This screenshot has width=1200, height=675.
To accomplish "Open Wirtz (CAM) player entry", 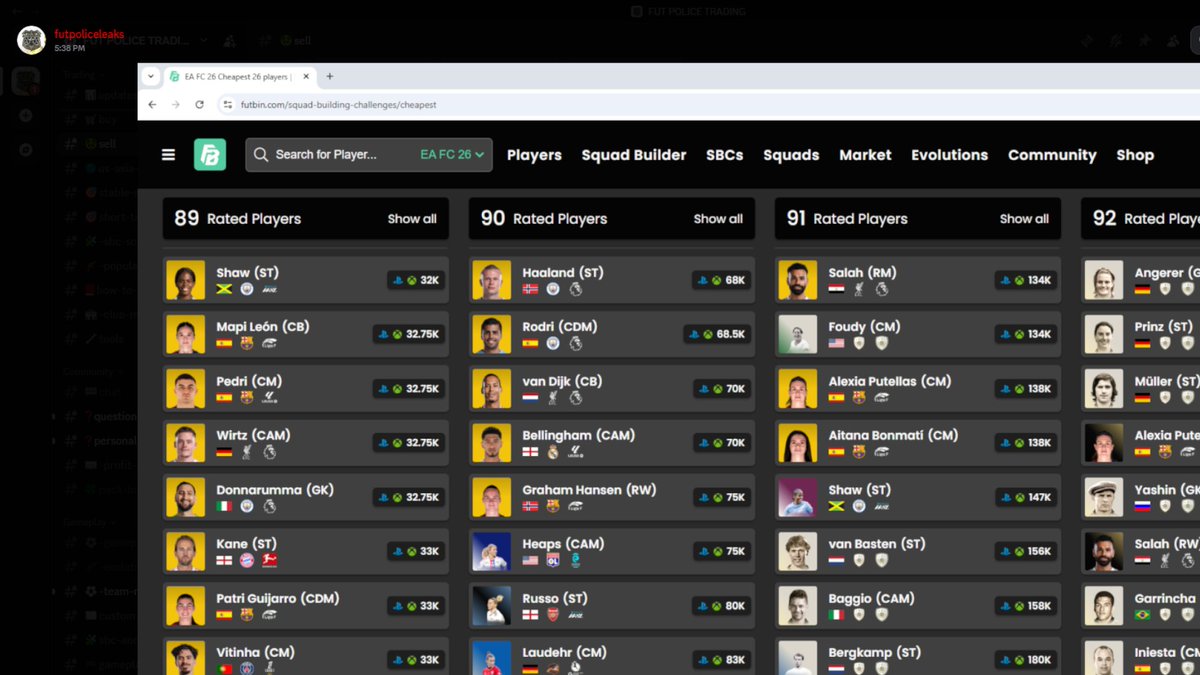I will [305, 443].
